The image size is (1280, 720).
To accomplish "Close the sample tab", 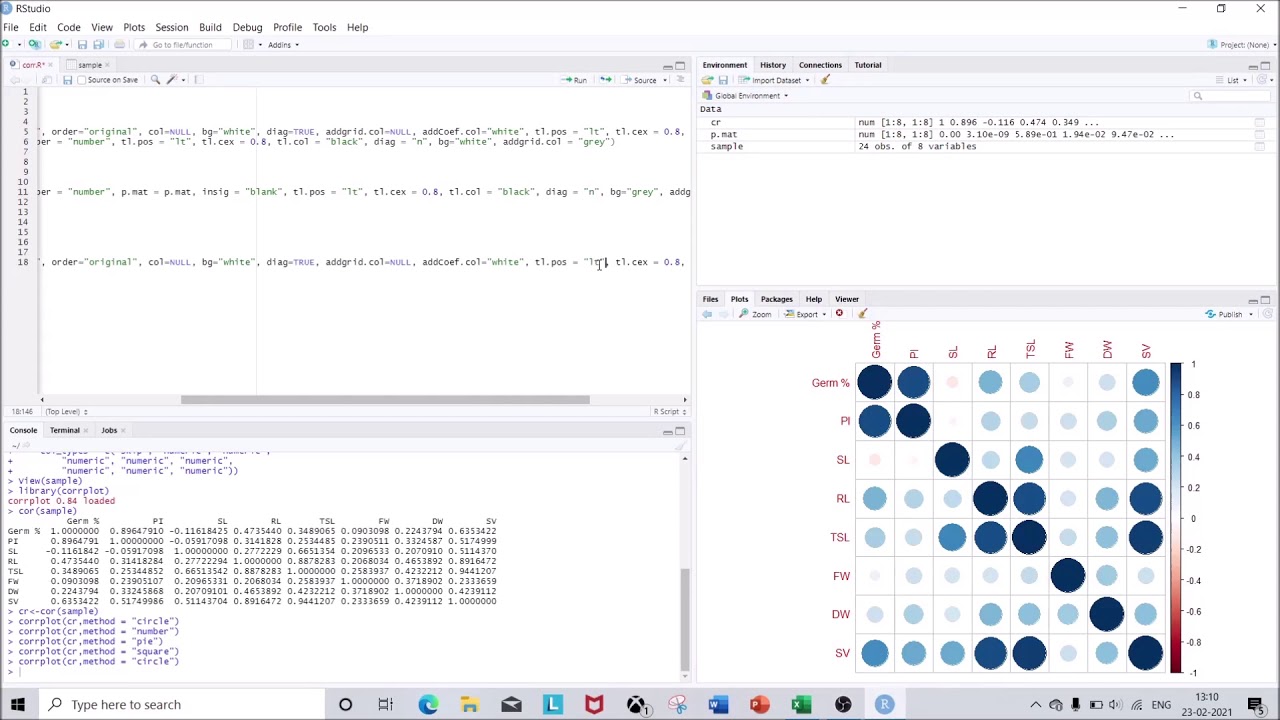I will (107, 65).
